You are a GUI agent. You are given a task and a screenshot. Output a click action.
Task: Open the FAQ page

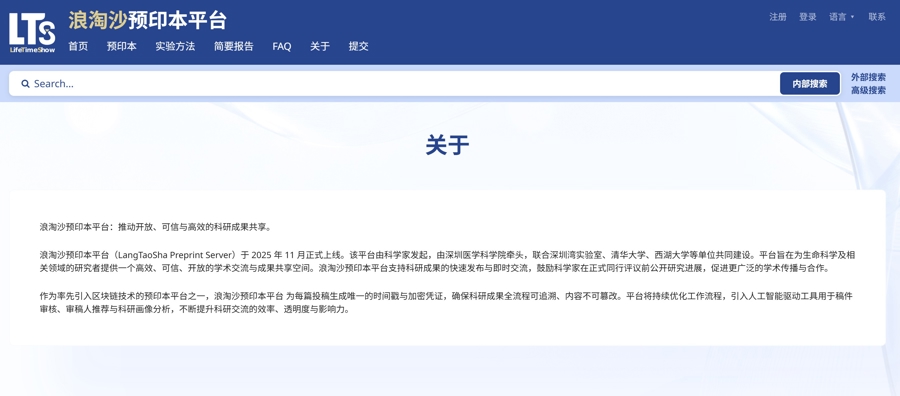[x=282, y=47]
